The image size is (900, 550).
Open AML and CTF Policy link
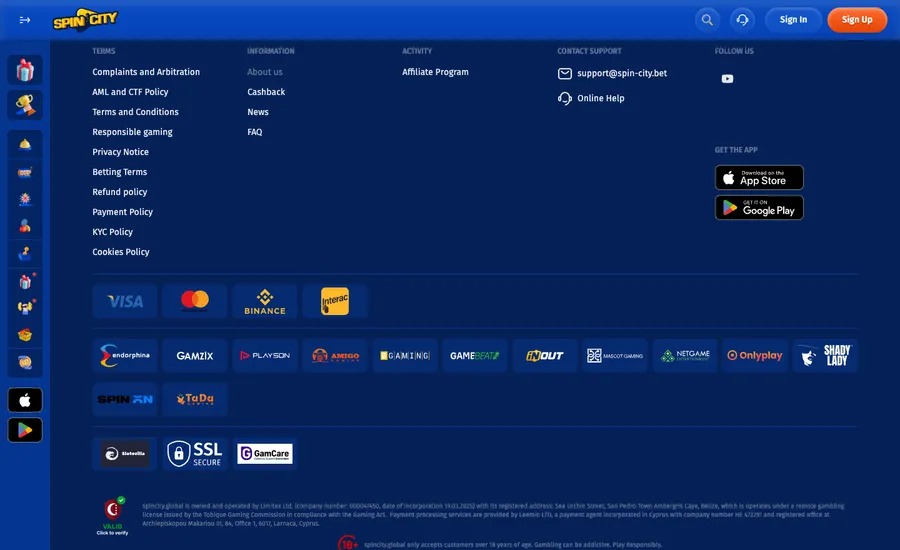130,92
